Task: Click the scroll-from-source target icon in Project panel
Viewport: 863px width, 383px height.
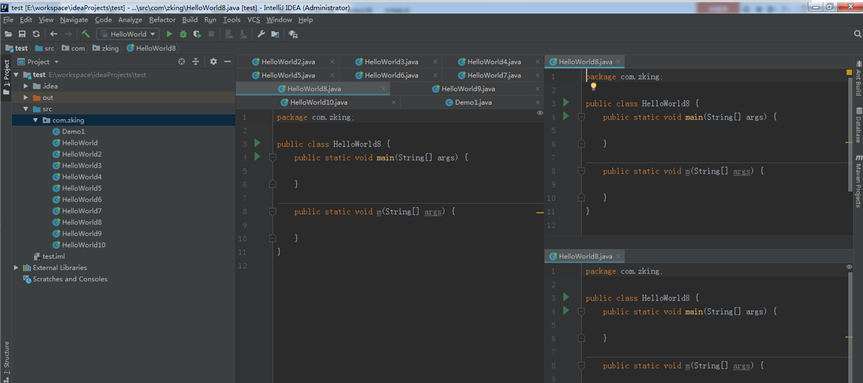Action: click(x=182, y=62)
